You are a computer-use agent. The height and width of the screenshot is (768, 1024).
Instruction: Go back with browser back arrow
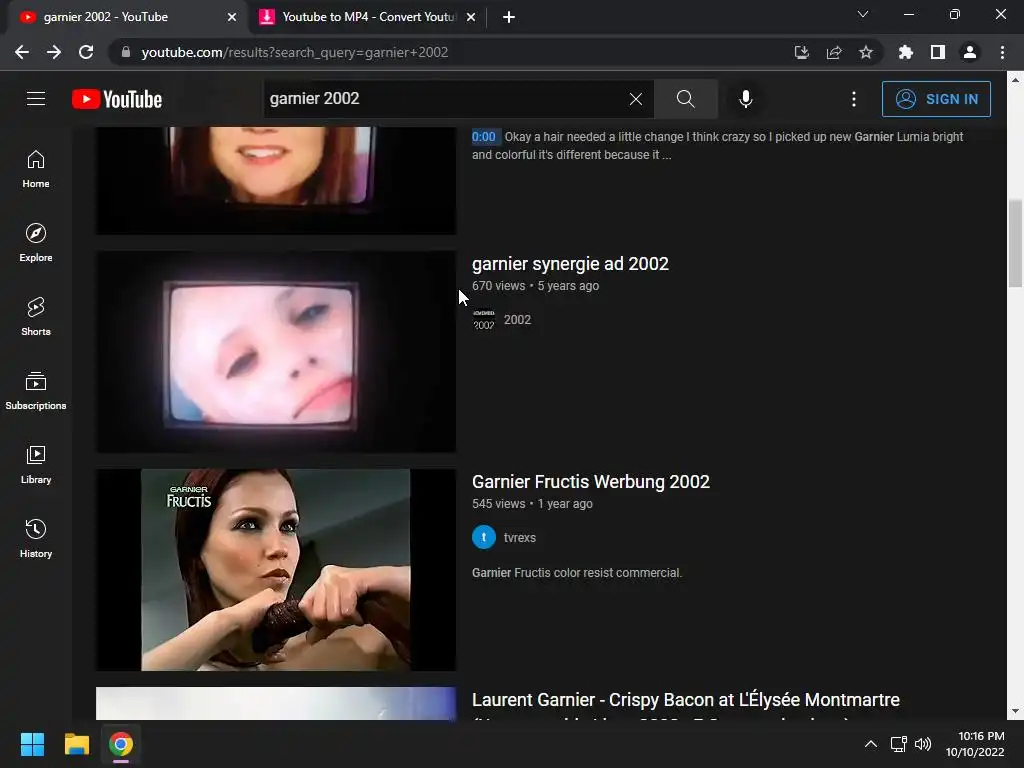click(22, 52)
